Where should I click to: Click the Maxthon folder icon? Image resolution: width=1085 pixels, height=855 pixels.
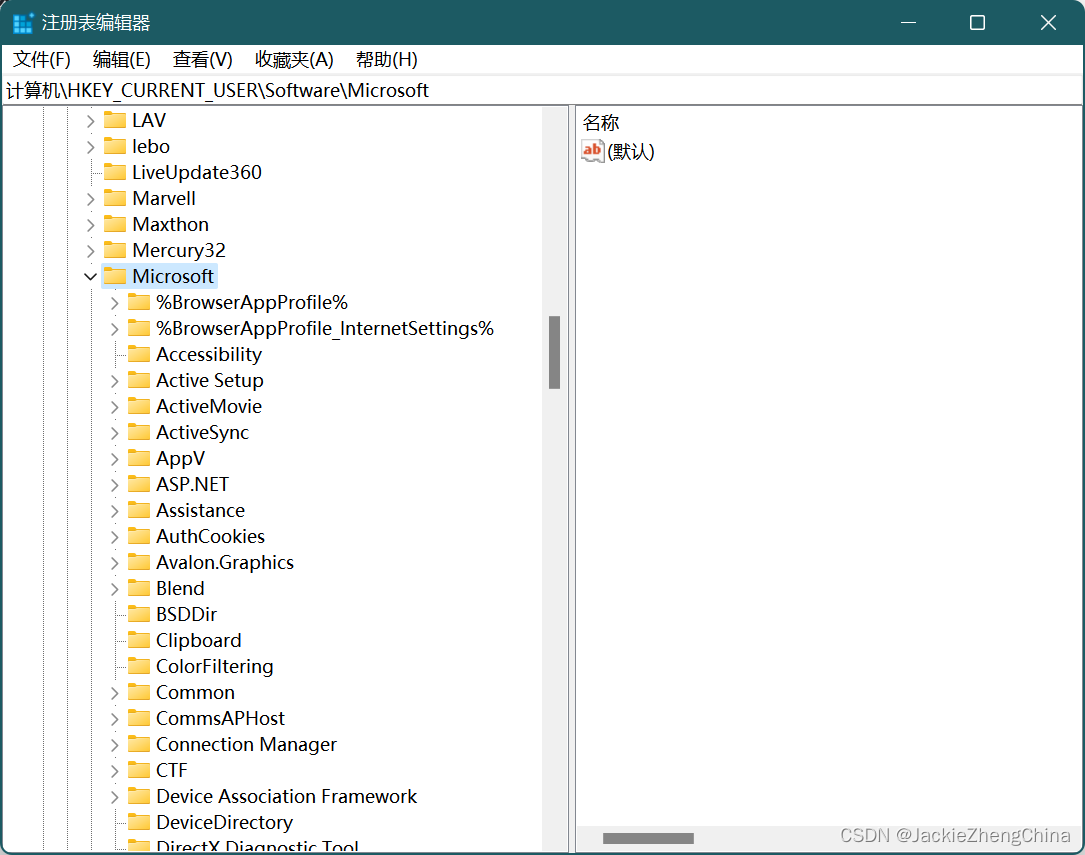click(x=115, y=224)
